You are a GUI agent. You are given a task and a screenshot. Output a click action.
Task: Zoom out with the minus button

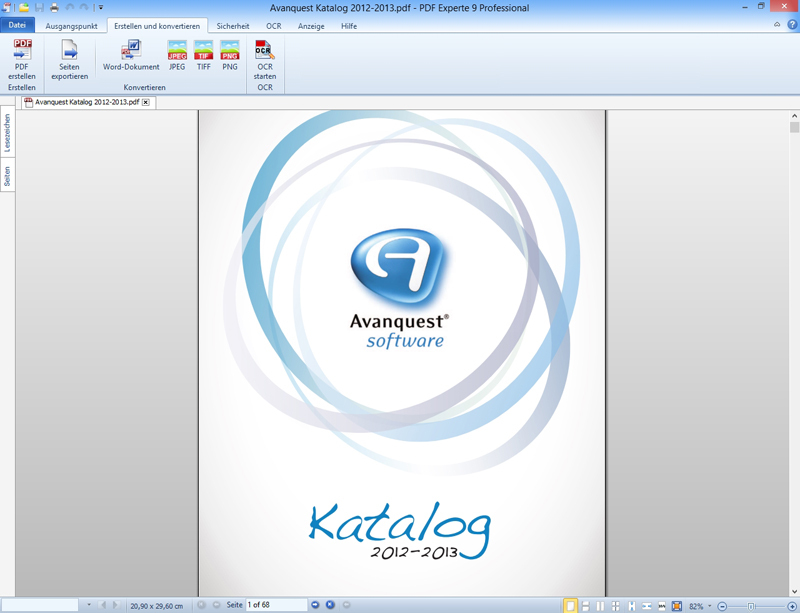[722, 606]
